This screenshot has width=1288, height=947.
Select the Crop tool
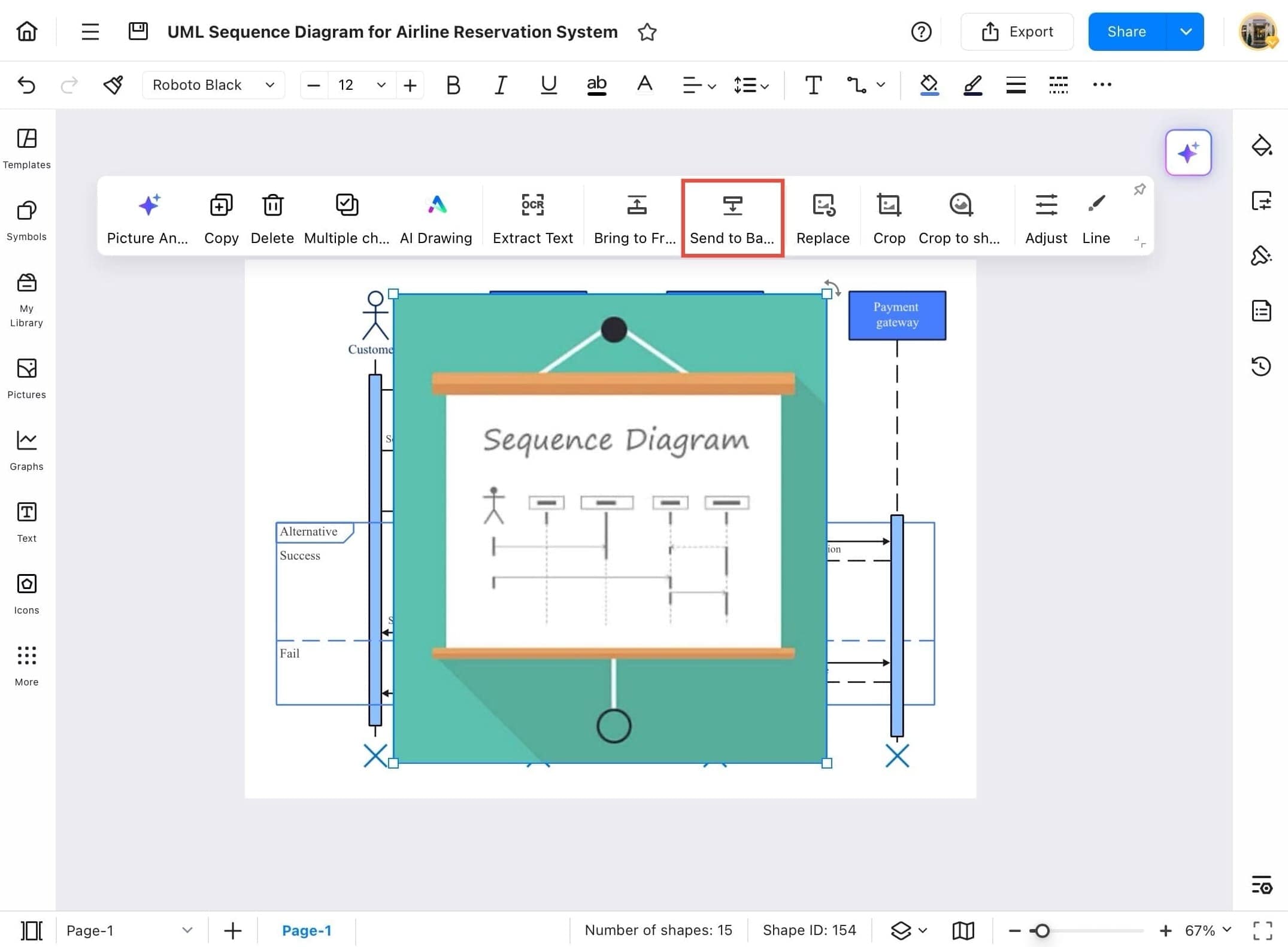(x=889, y=207)
